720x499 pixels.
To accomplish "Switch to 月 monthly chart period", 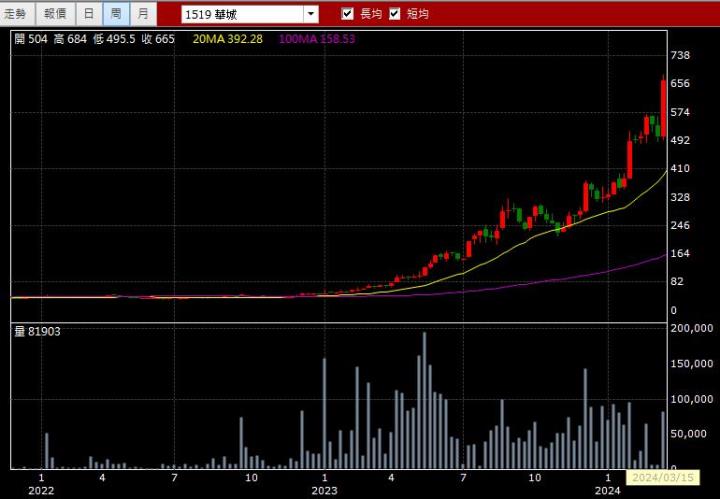I will point(144,14).
